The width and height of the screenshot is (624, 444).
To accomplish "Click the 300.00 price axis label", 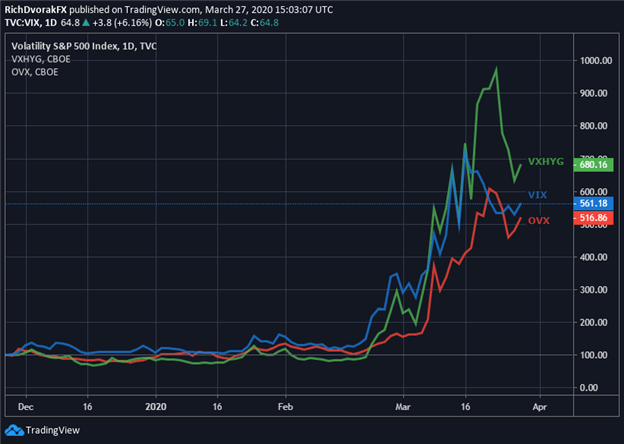I will (x=596, y=290).
